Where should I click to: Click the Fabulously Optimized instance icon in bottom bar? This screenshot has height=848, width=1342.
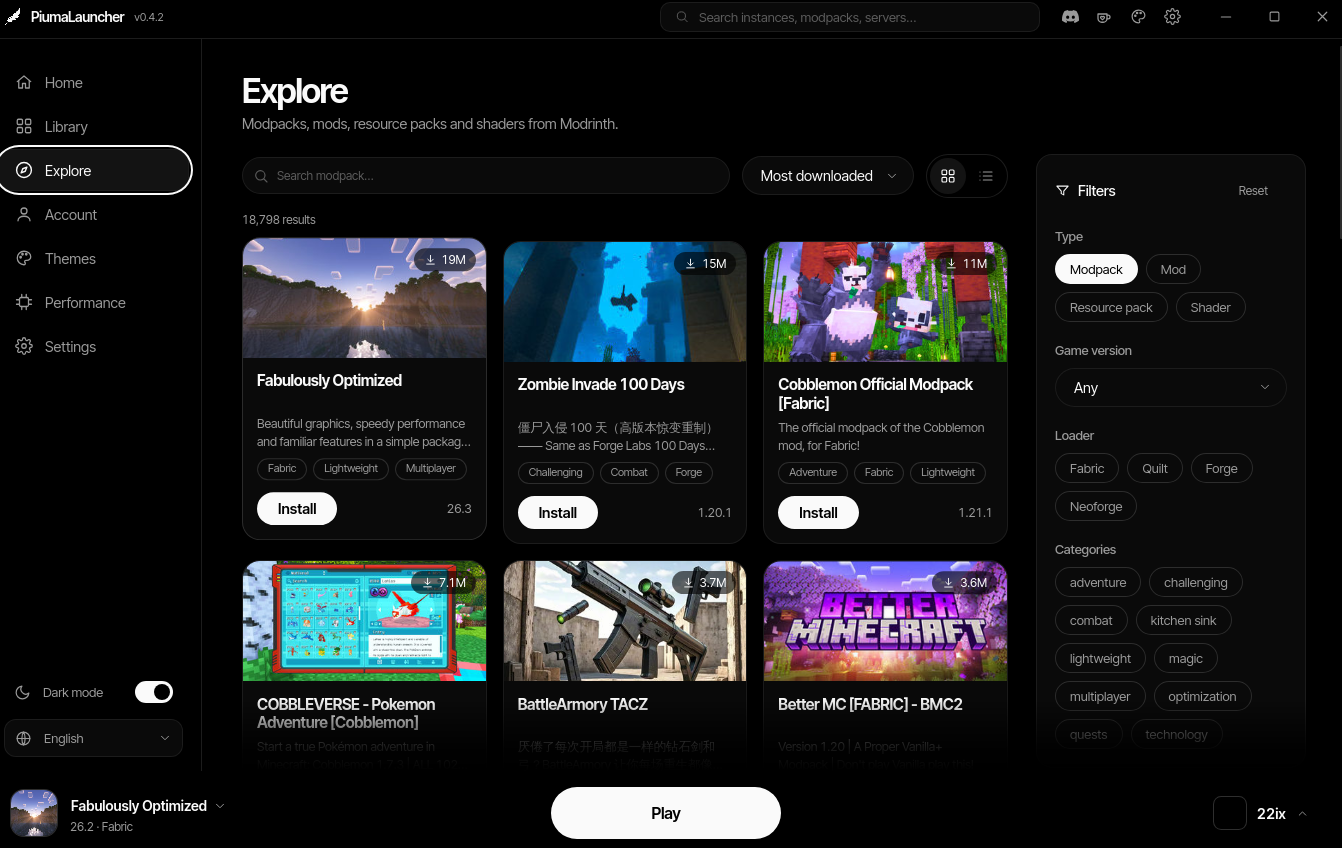point(34,812)
